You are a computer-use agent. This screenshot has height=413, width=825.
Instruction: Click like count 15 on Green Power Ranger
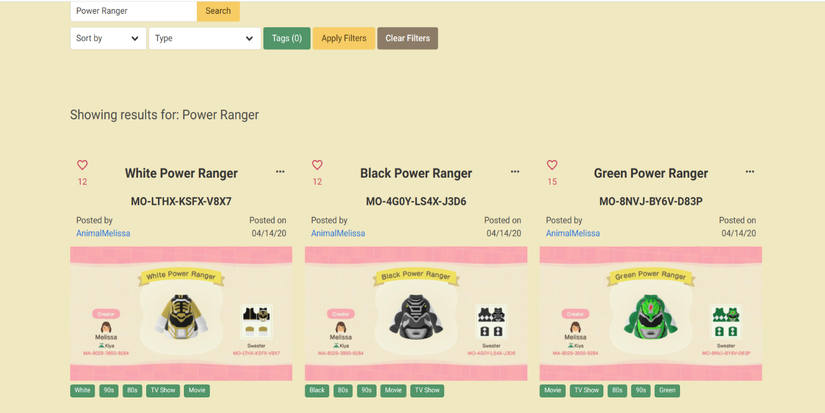[x=552, y=182]
